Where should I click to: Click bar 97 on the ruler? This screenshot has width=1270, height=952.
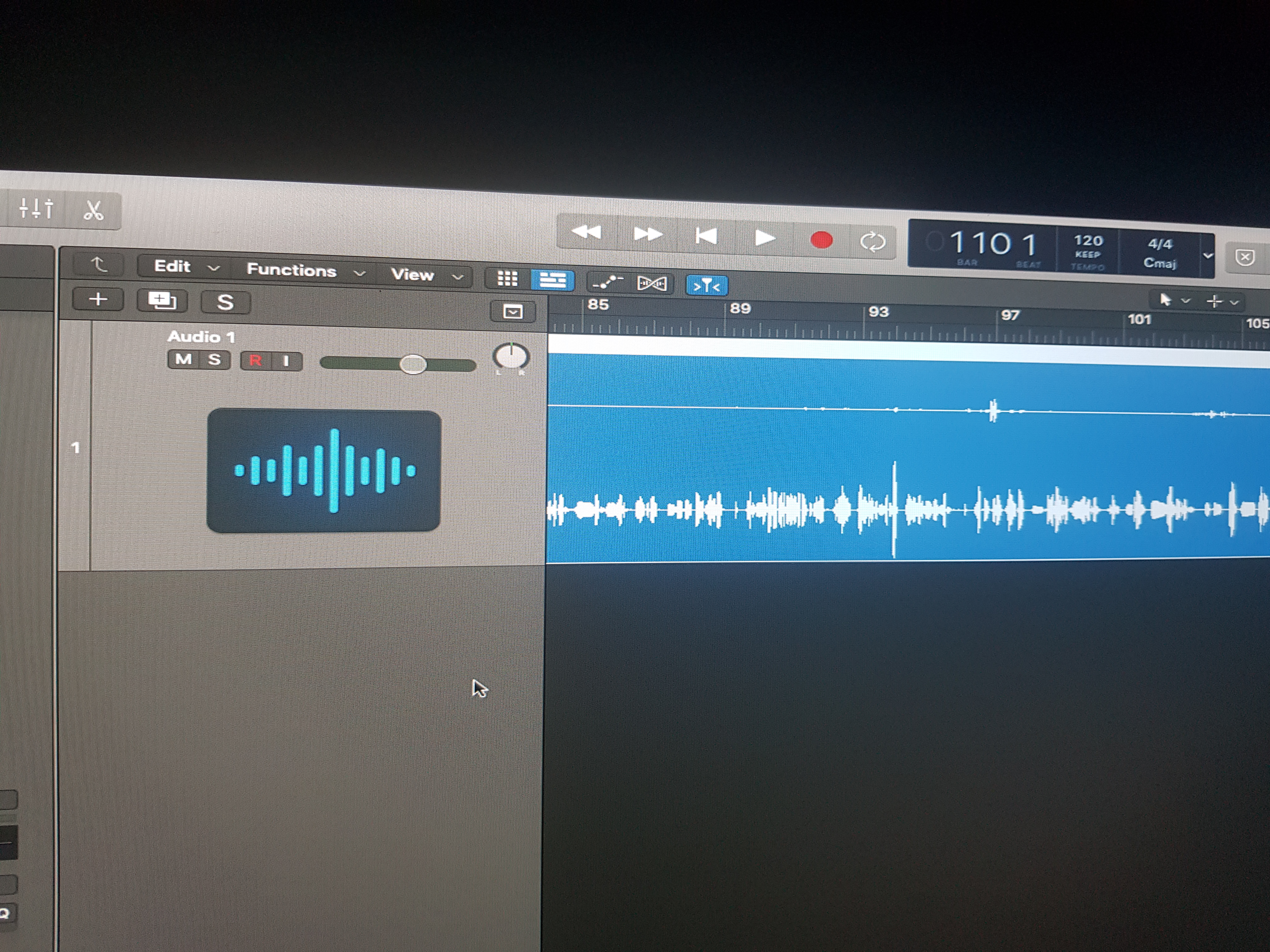(1010, 315)
